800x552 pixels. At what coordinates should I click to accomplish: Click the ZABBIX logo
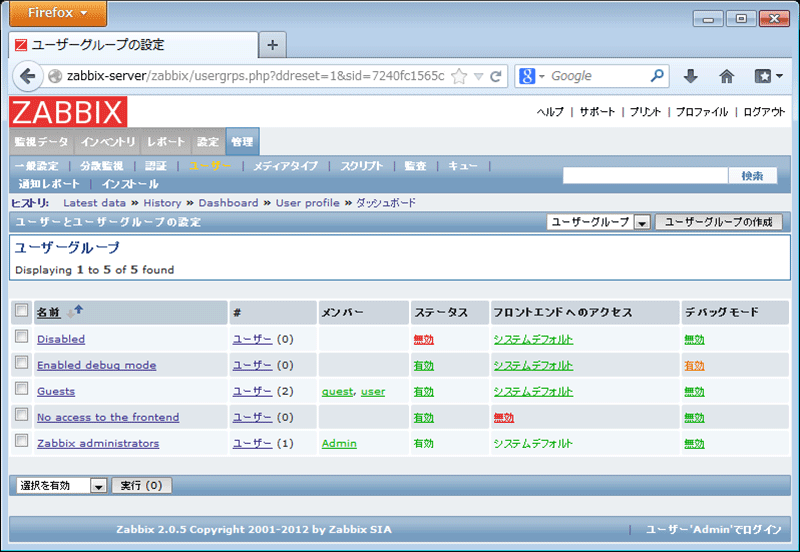tap(69, 111)
